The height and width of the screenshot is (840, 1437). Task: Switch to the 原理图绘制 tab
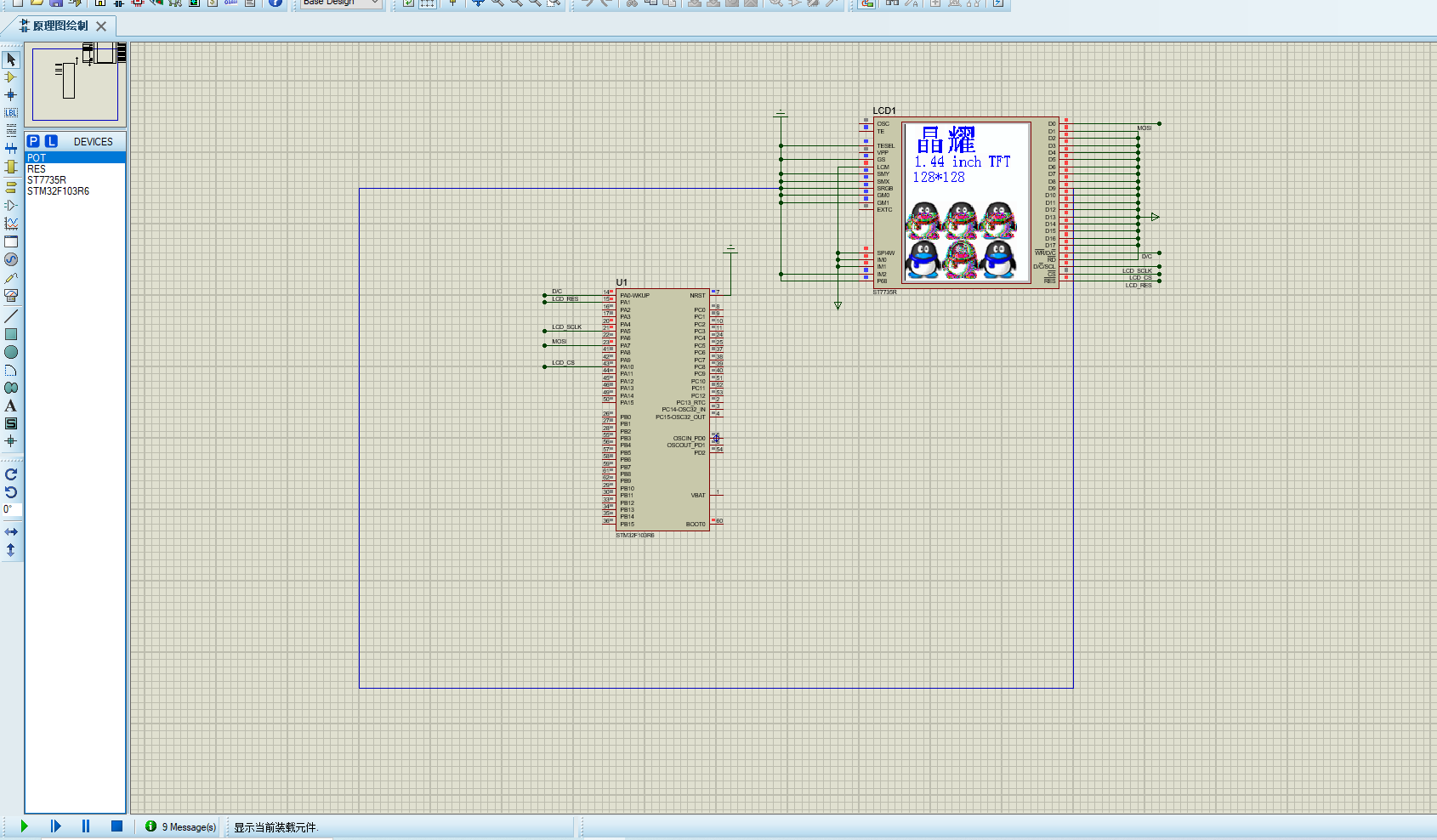click(x=60, y=26)
